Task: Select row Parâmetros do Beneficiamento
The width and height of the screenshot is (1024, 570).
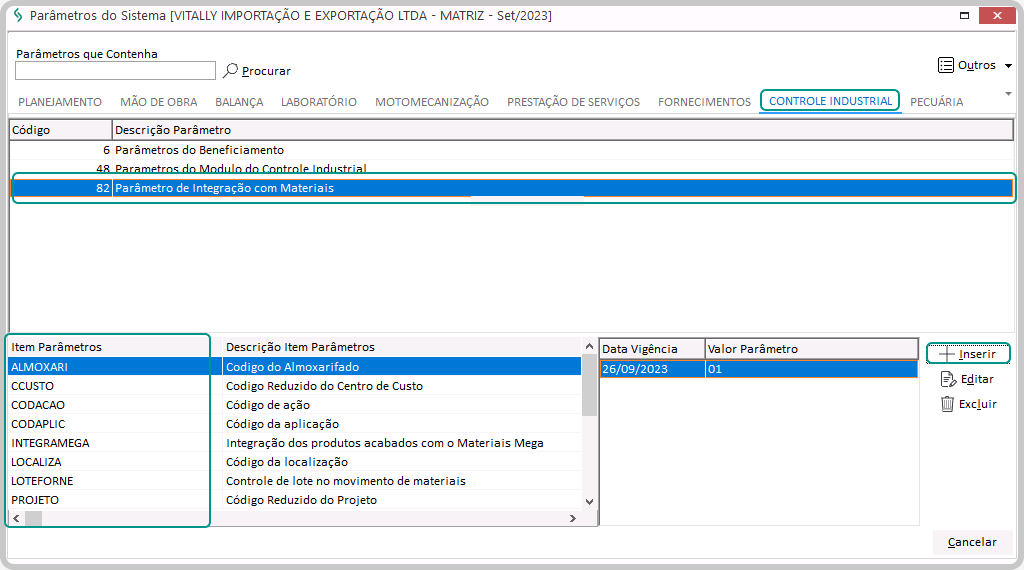Action: point(511,150)
